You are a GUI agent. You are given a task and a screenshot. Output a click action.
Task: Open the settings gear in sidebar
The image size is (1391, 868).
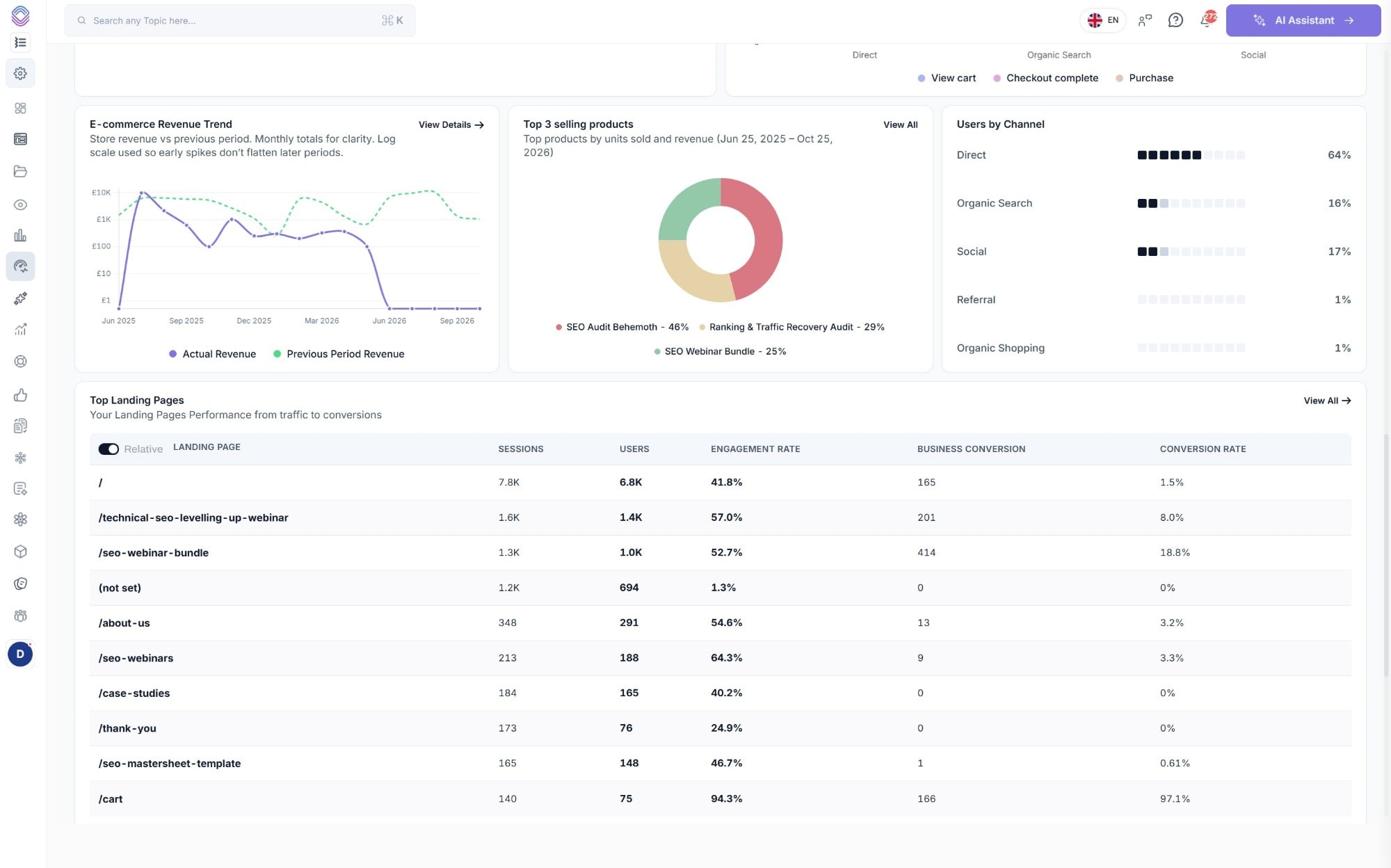(20, 73)
